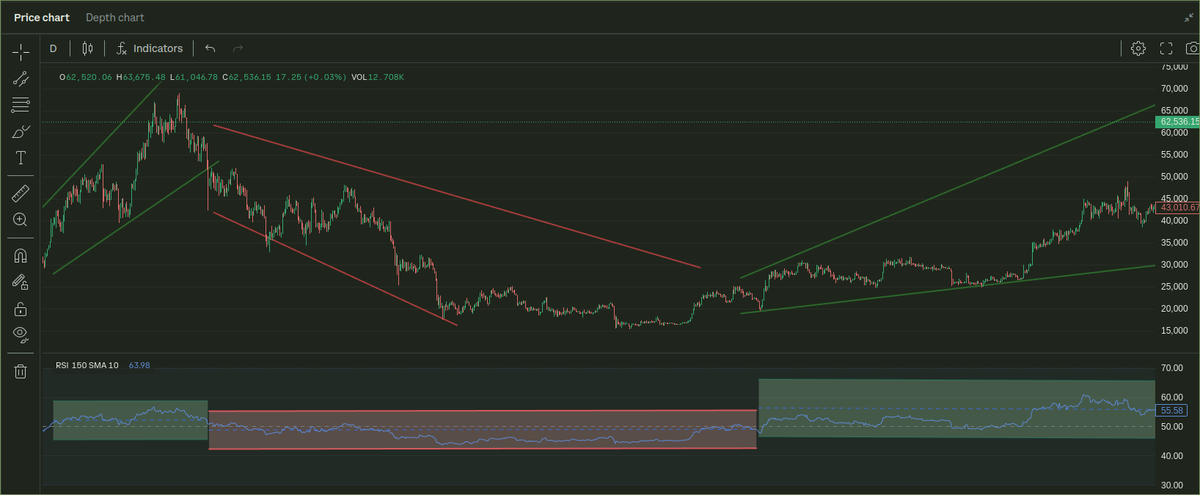Click the close value C62,536.15

(x=249, y=77)
